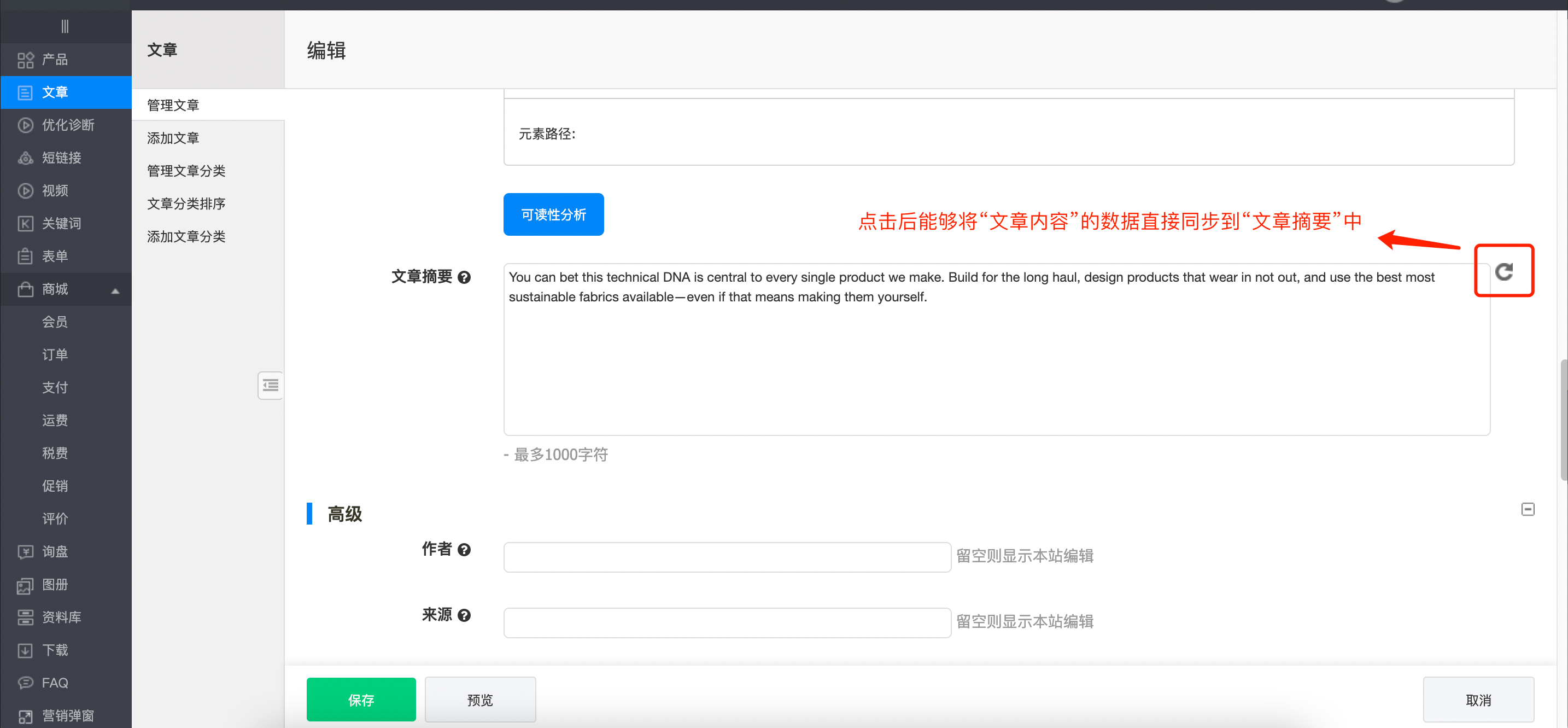Click the 取消 button
This screenshot has width=1568, height=728.
point(1478,700)
